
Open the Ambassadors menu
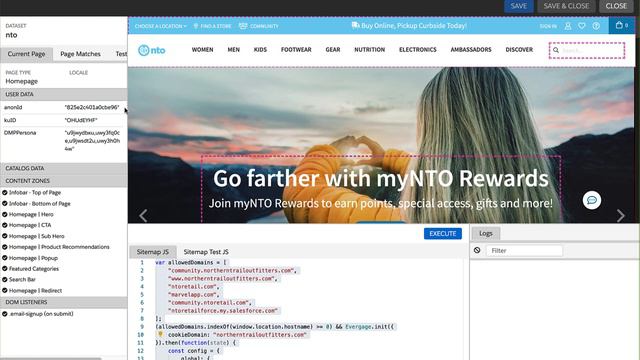click(x=471, y=49)
